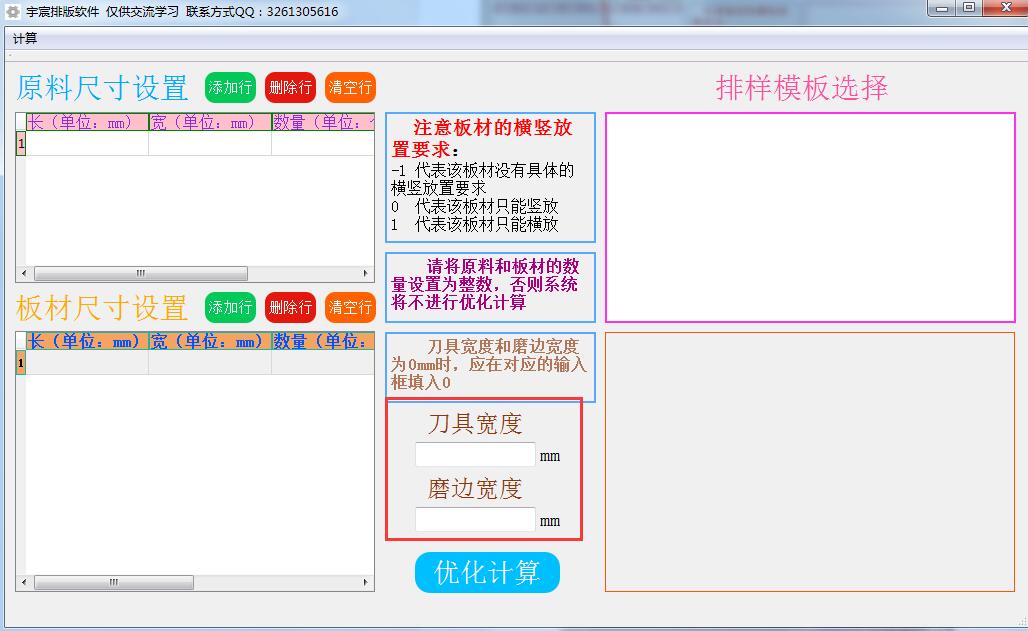Click inside the 刀具宽度 input field
This screenshot has width=1028, height=631.
tap(474, 454)
